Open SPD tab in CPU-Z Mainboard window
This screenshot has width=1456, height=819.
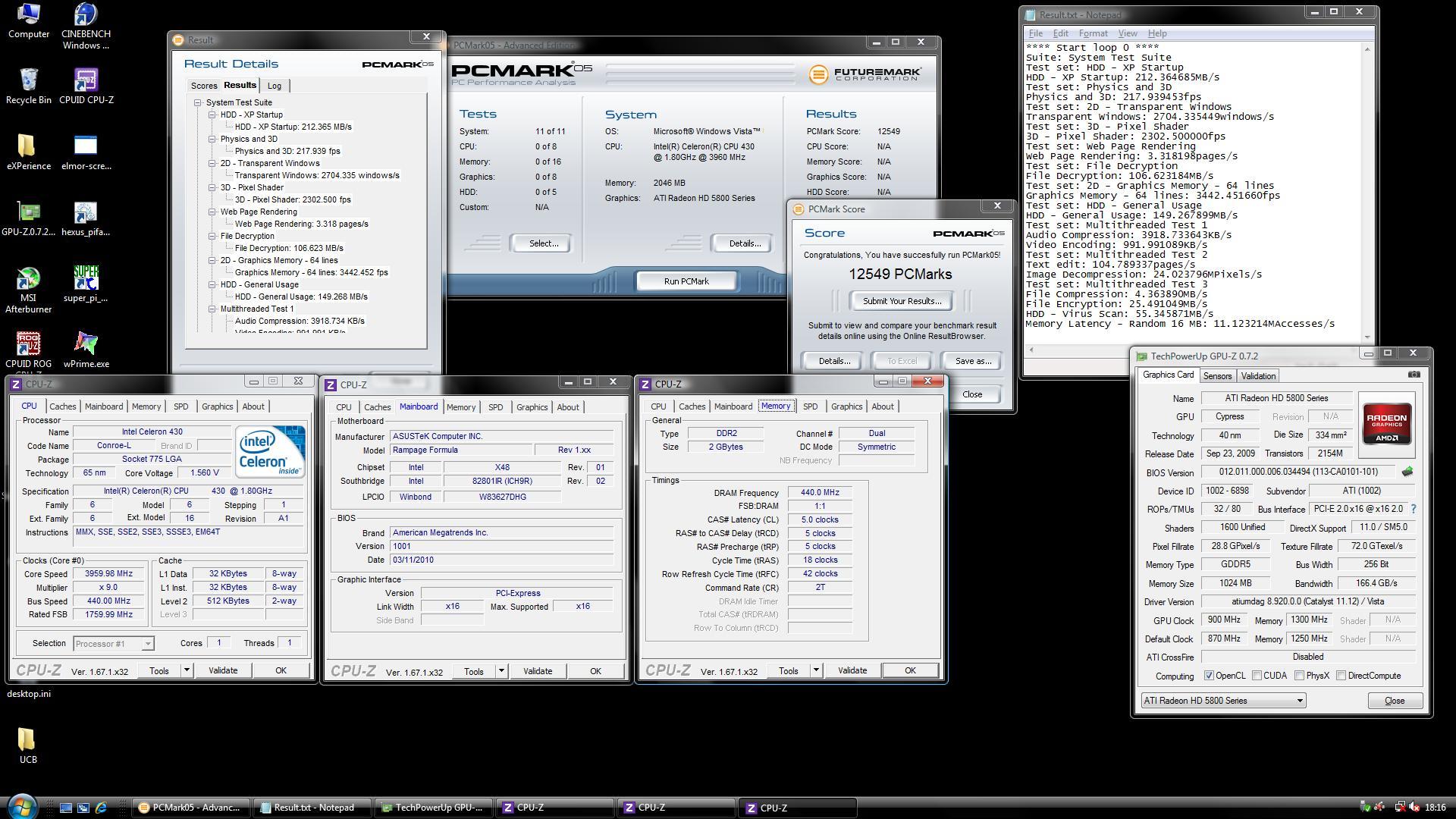[x=495, y=407]
